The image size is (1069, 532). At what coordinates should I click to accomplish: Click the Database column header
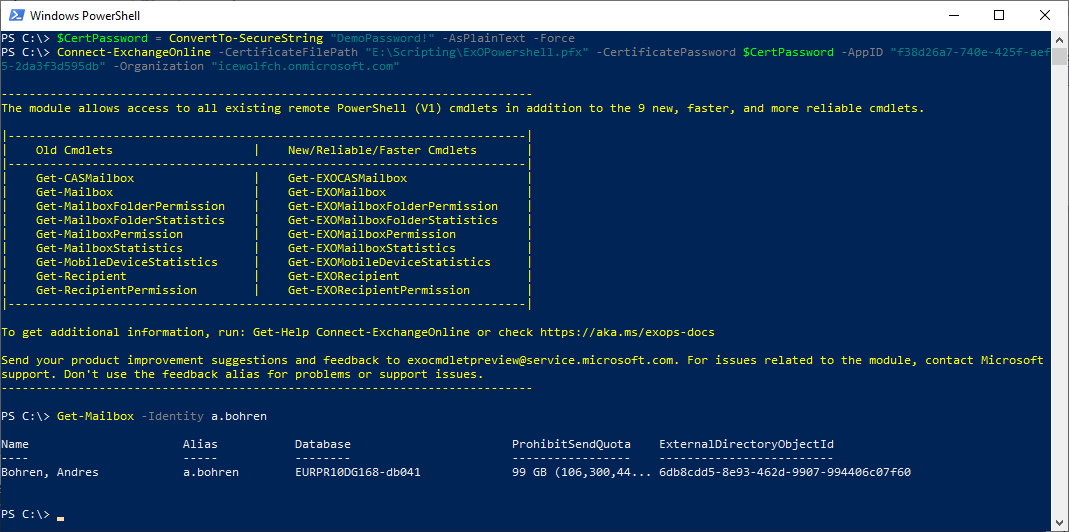point(322,444)
